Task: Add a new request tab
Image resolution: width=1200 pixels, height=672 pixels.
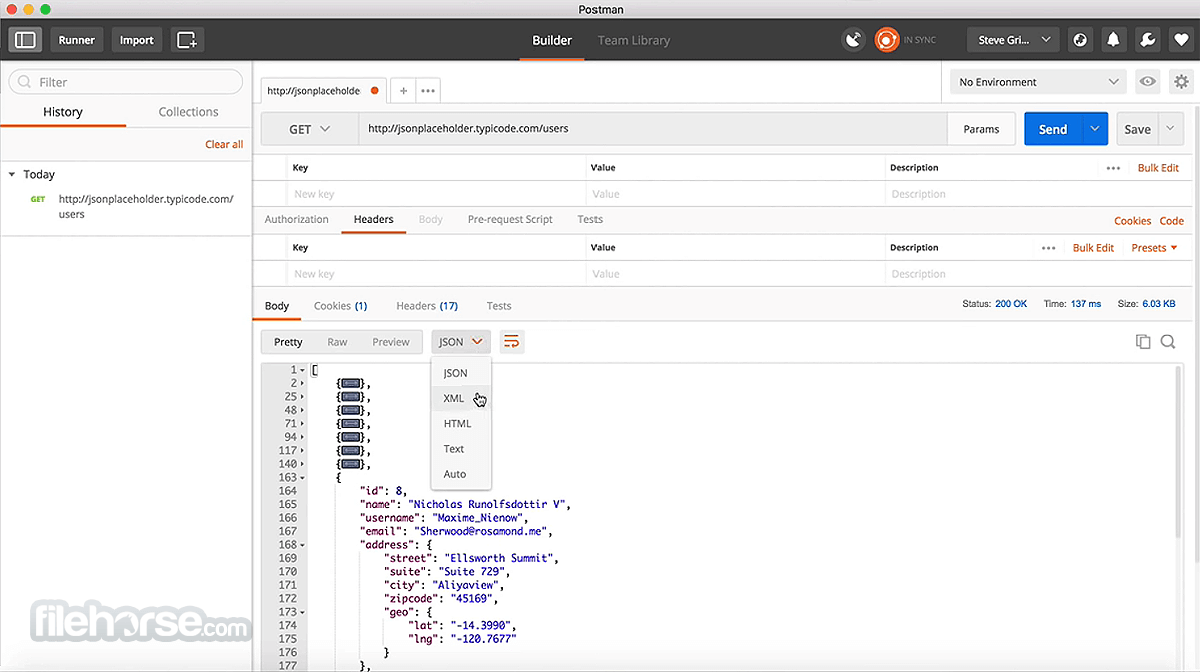Action: [404, 91]
